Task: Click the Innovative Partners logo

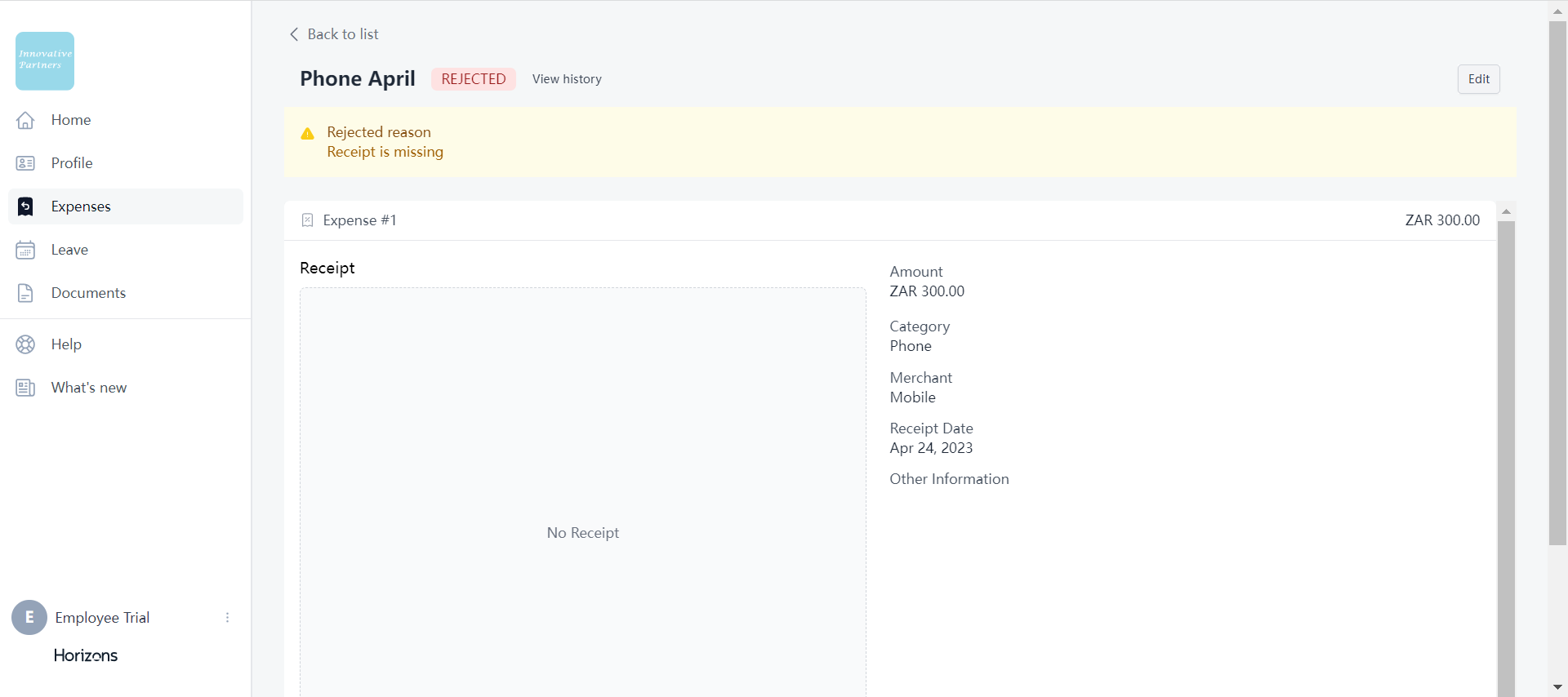Action: pos(45,61)
